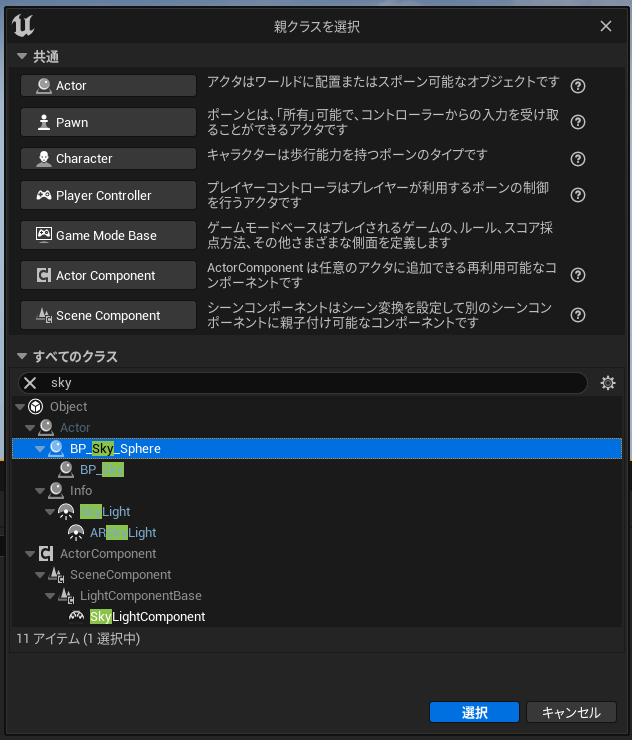
Task: Select the Scene Component class button
Action: 108,315
